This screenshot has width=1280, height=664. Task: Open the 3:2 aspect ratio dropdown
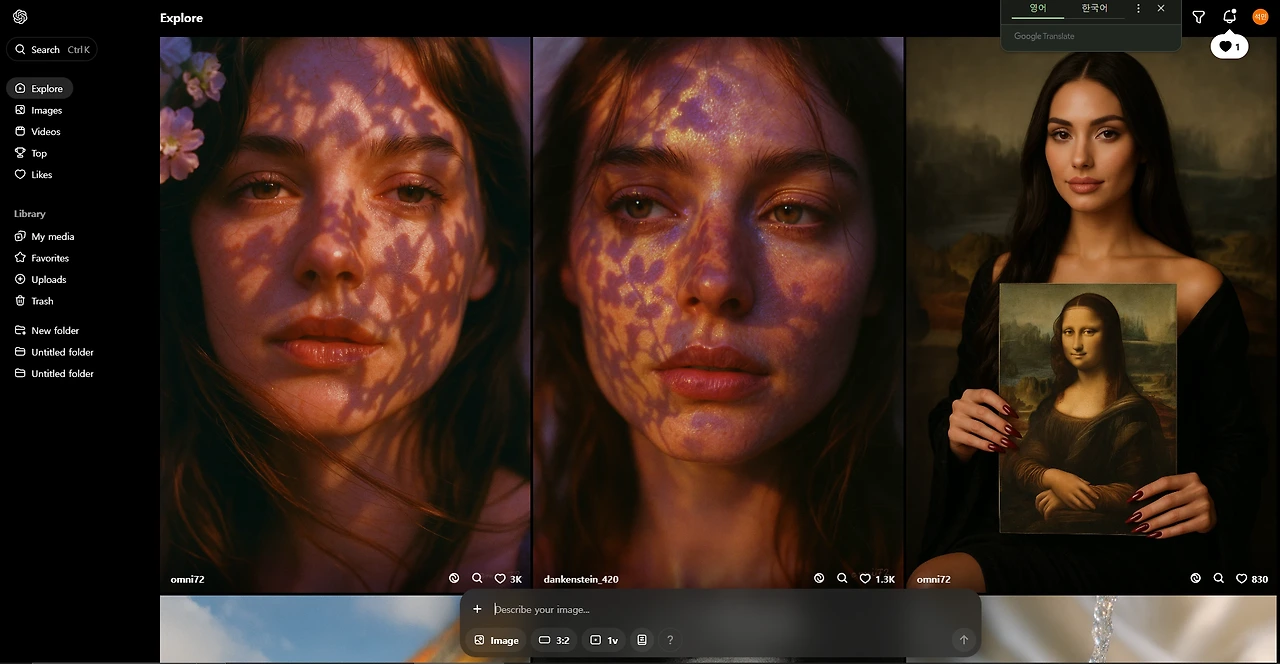pyautogui.click(x=554, y=640)
